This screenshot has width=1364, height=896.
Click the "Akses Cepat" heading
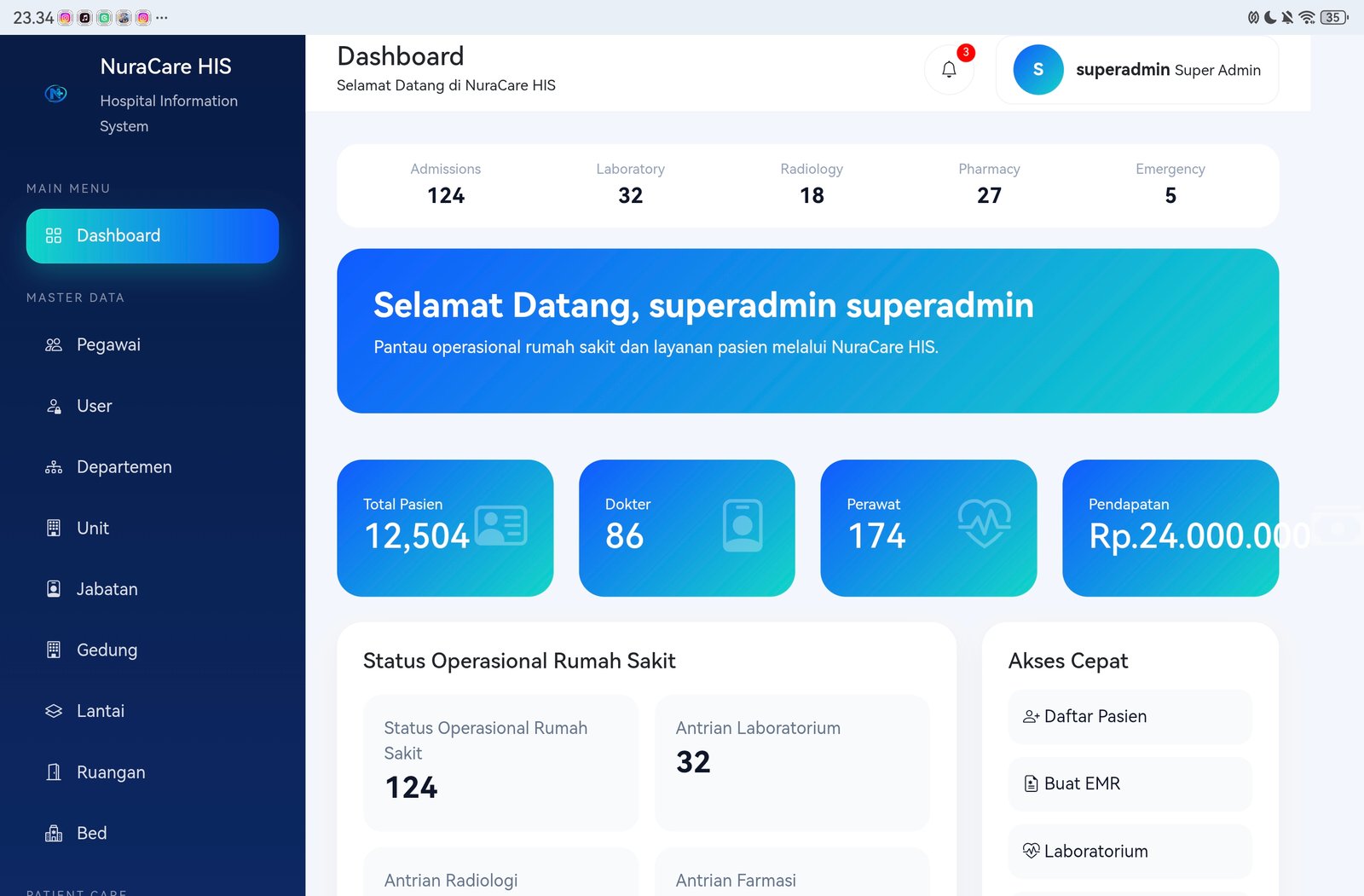tap(1068, 662)
